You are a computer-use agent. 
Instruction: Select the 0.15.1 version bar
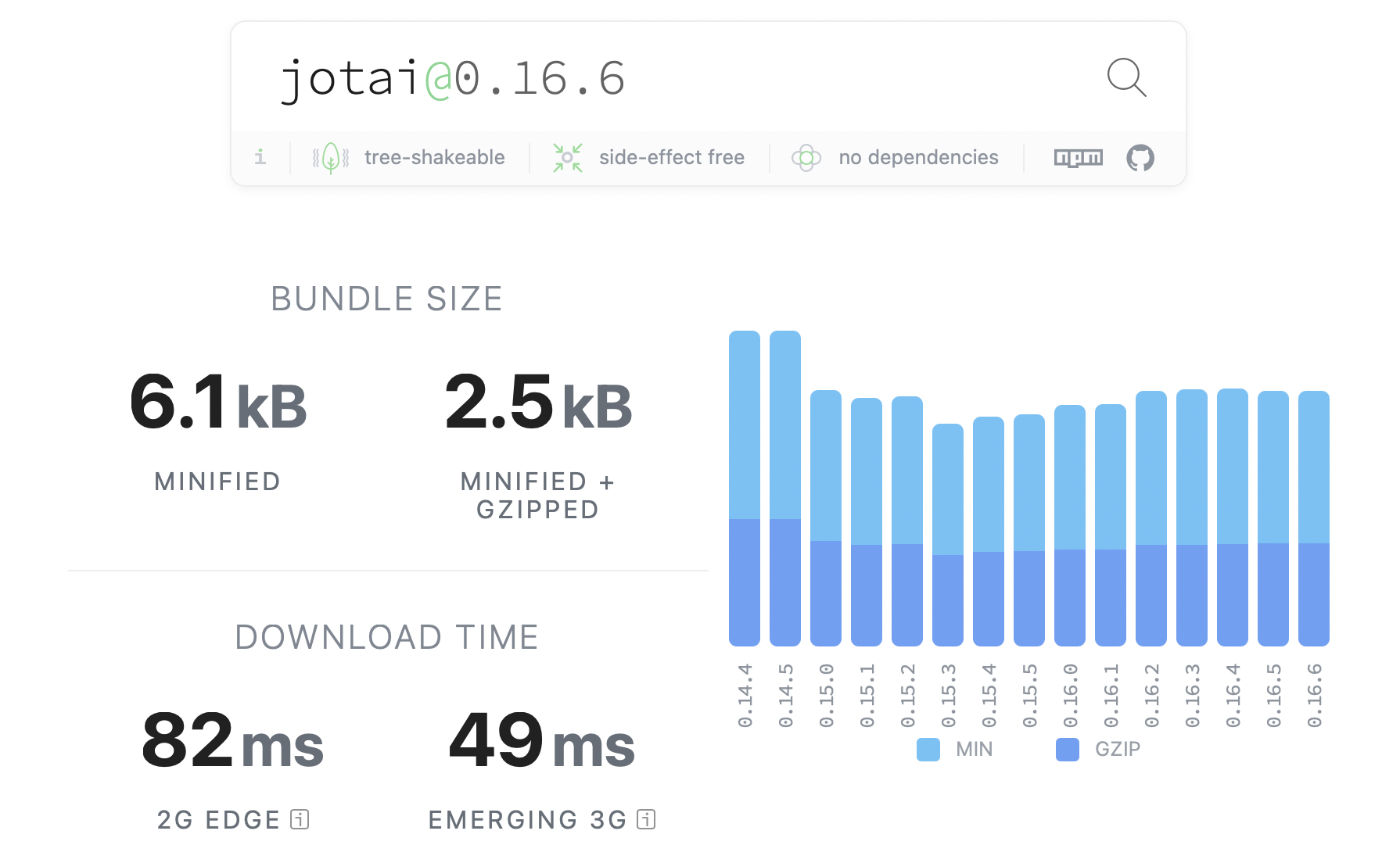866,522
